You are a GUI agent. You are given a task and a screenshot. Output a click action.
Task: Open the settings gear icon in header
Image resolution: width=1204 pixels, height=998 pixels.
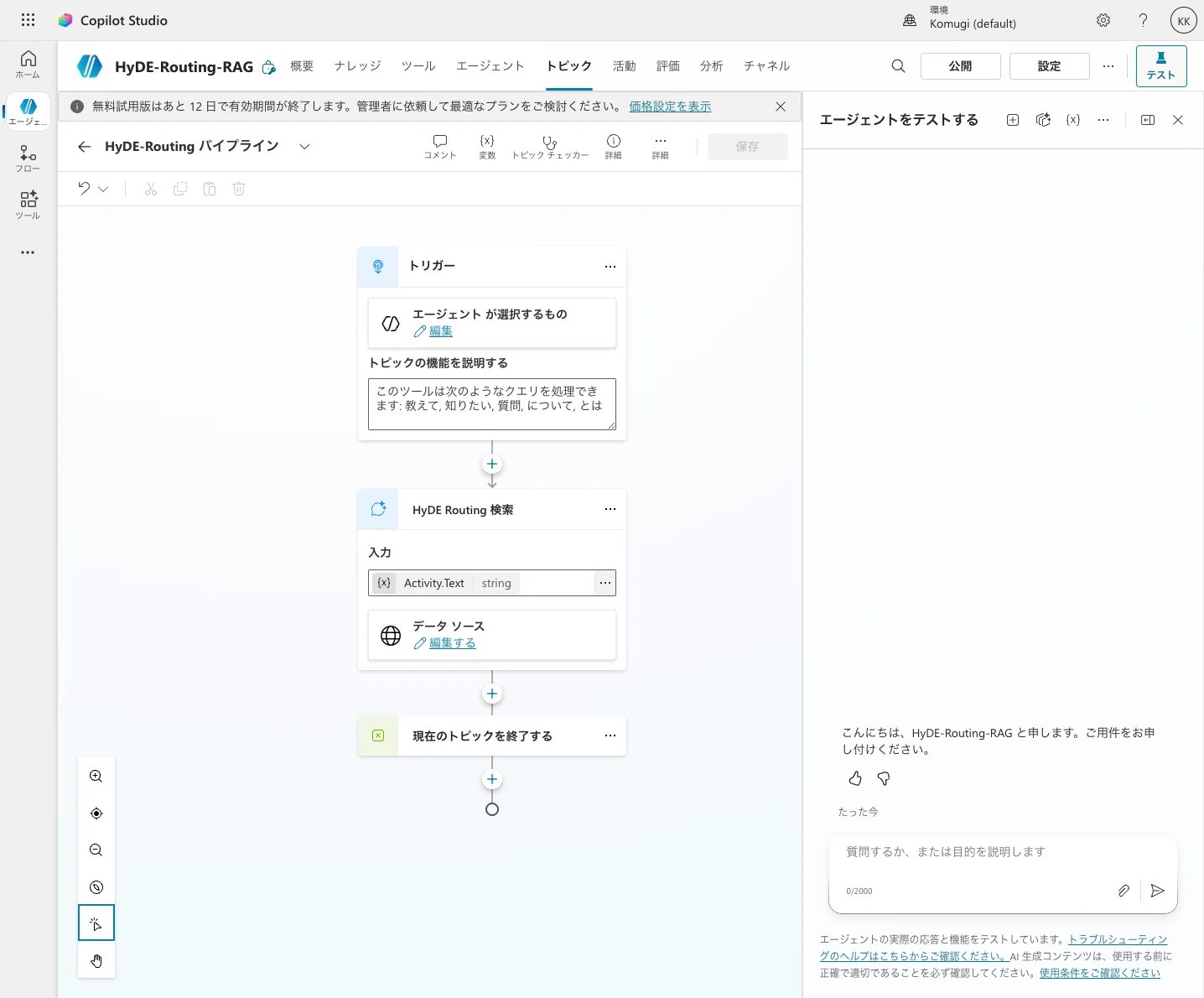(x=1103, y=20)
